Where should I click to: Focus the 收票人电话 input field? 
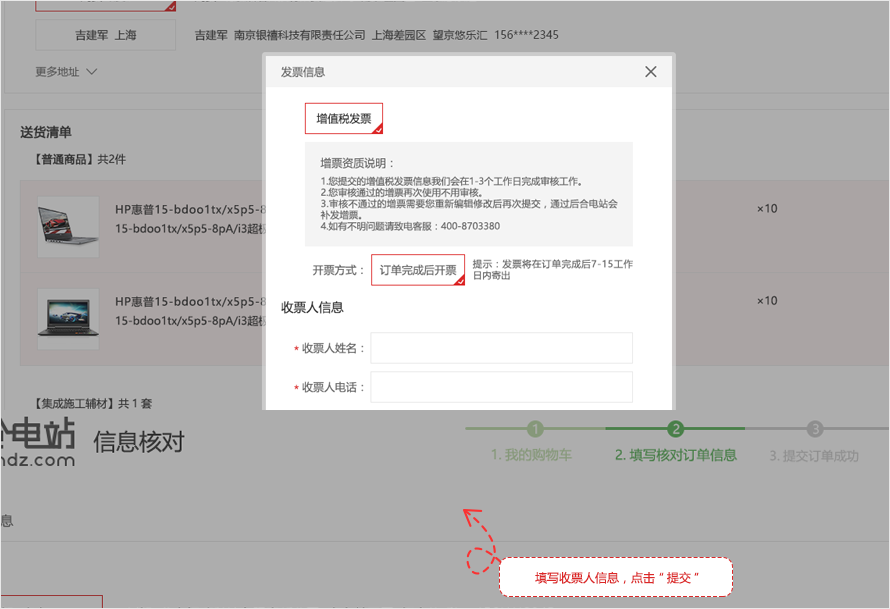501,387
